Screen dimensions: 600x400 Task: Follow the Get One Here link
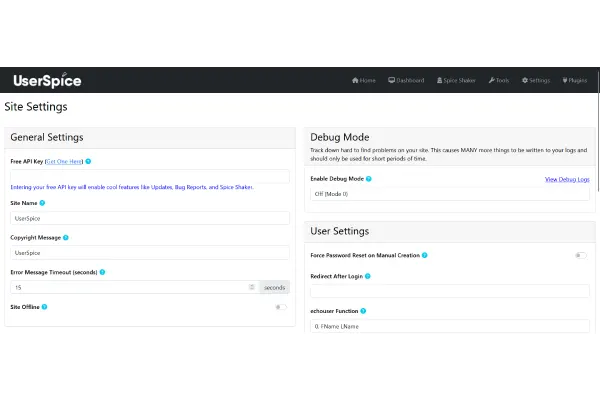[65, 160]
